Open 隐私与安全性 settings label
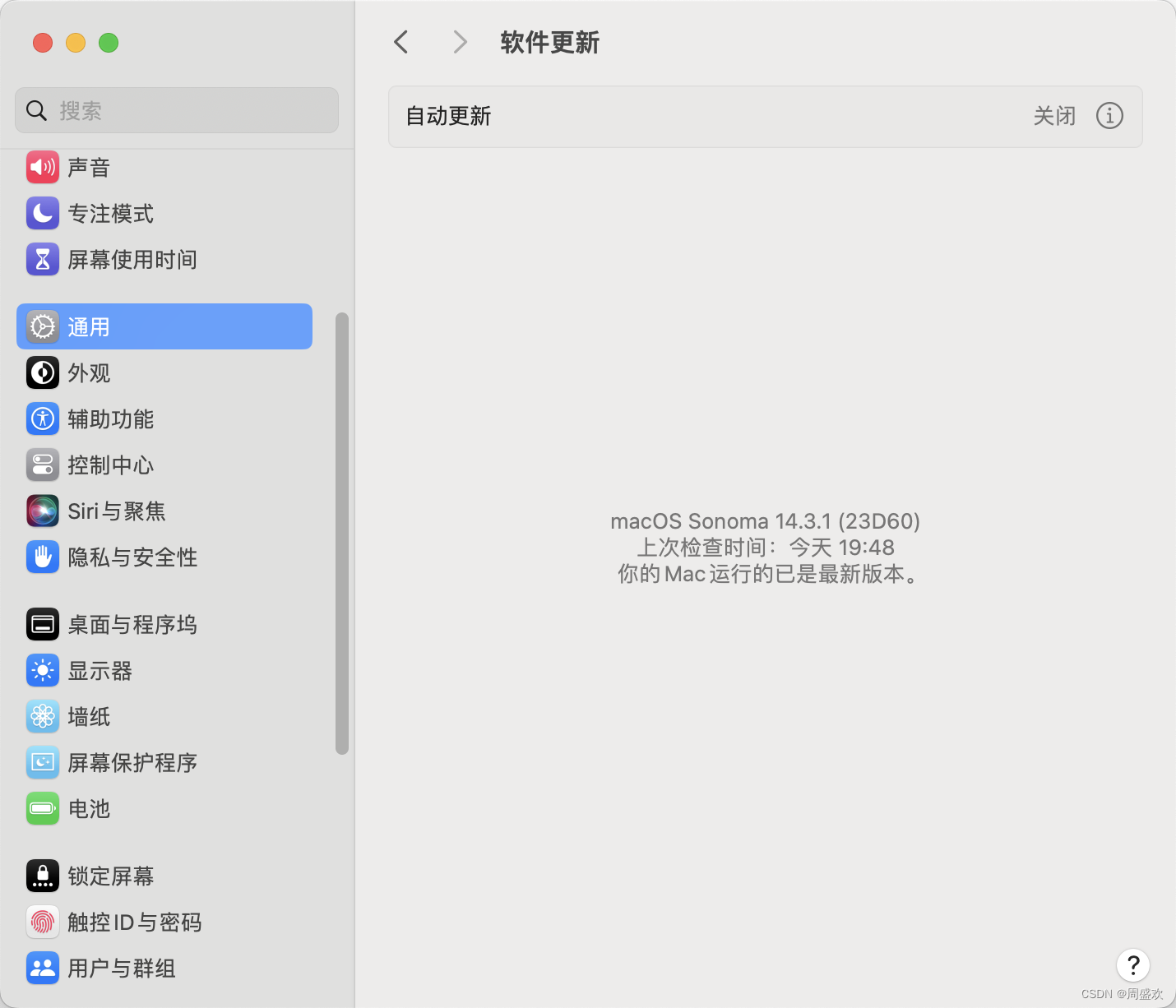The height and width of the screenshot is (1008, 1176). 132,557
